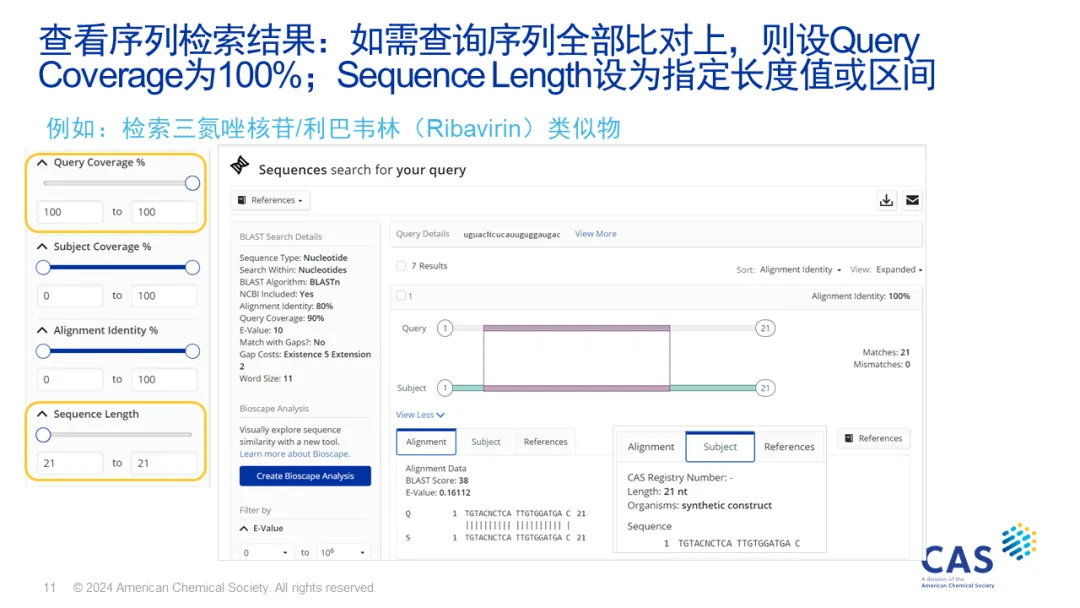Click Sequence Length minimum field 21

click(x=70, y=463)
